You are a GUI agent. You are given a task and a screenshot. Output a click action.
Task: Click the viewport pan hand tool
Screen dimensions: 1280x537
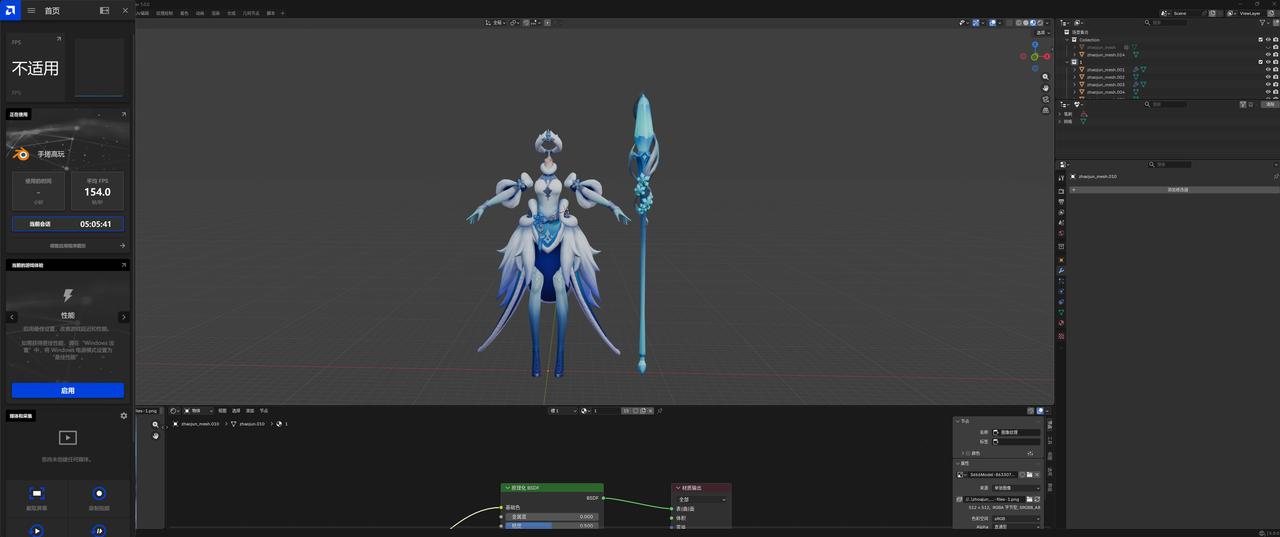tap(1045, 88)
